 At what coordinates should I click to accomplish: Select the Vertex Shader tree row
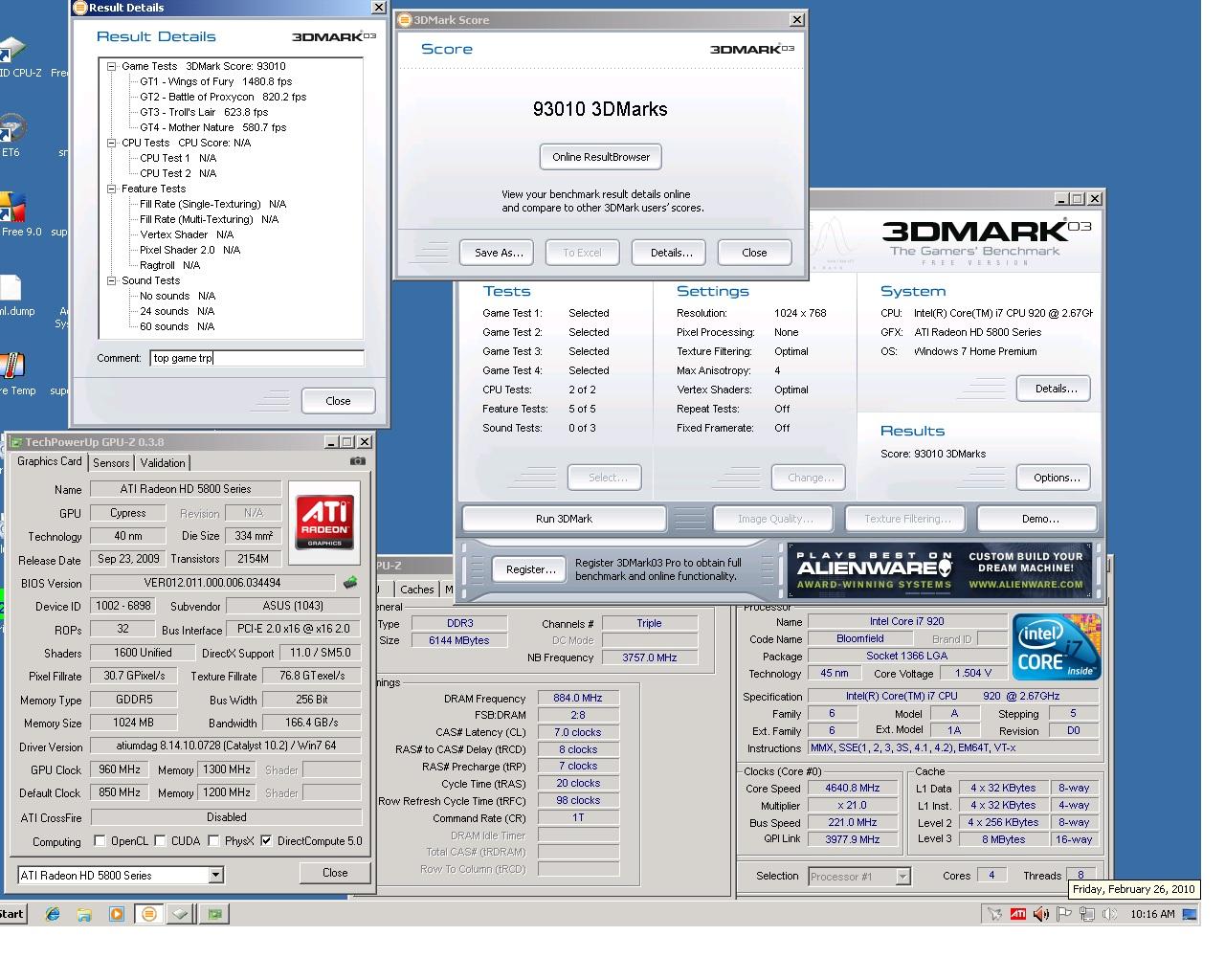187,234
